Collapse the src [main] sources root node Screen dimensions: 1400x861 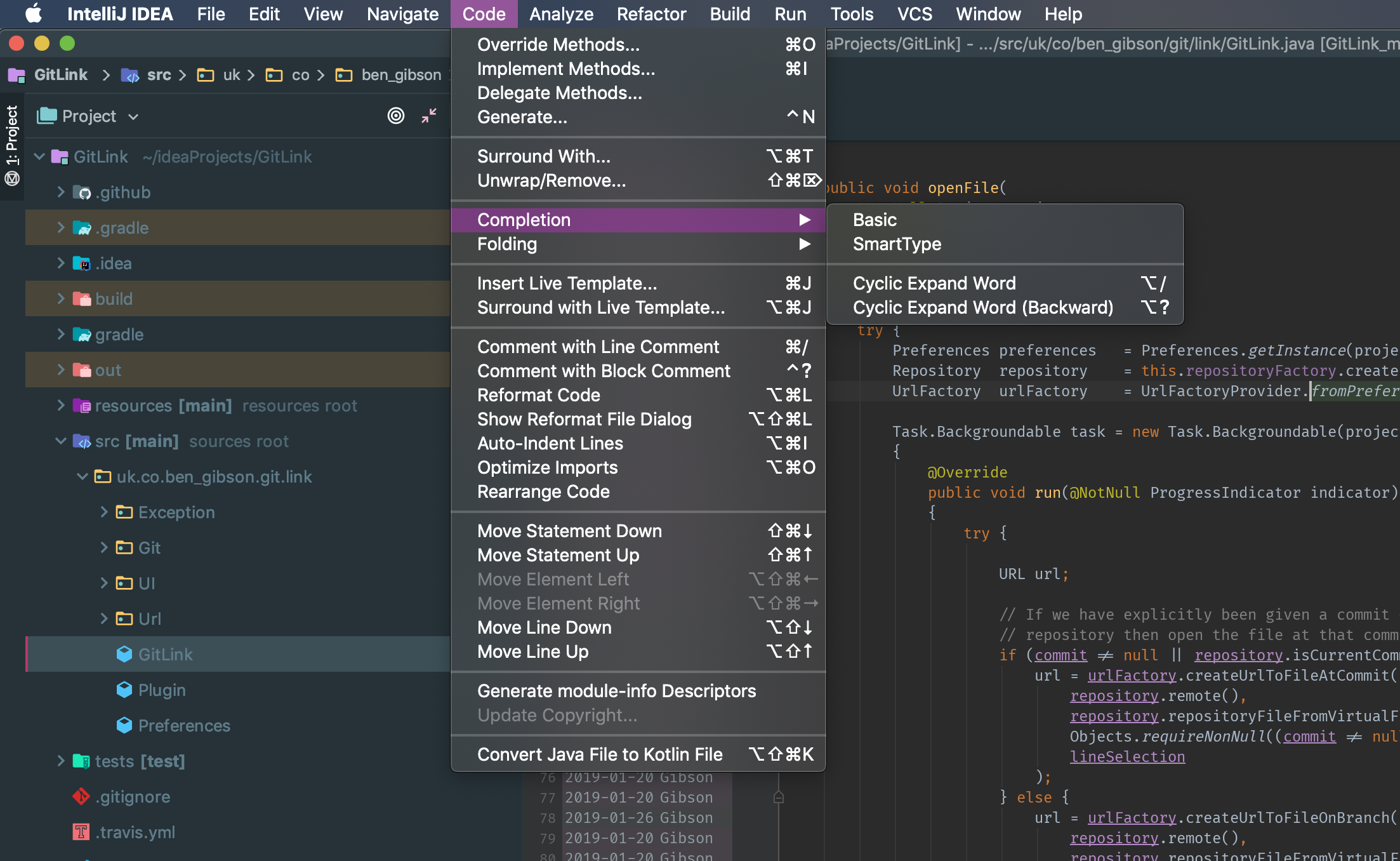coord(60,441)
